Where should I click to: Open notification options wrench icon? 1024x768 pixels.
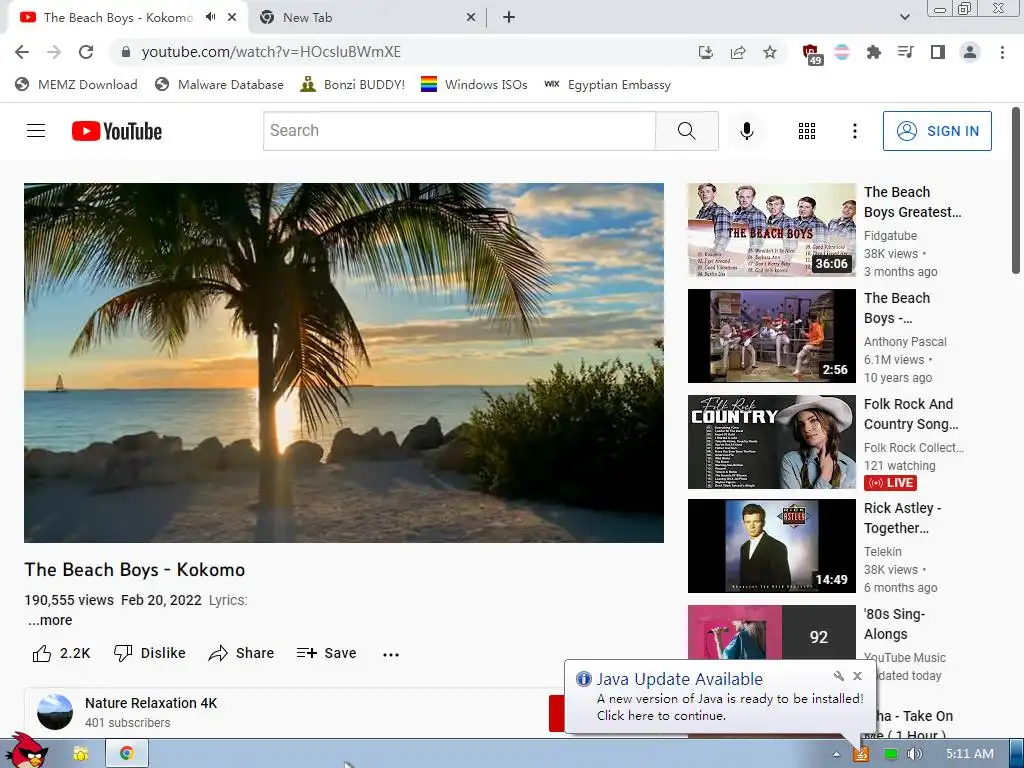tap(839, 676)
